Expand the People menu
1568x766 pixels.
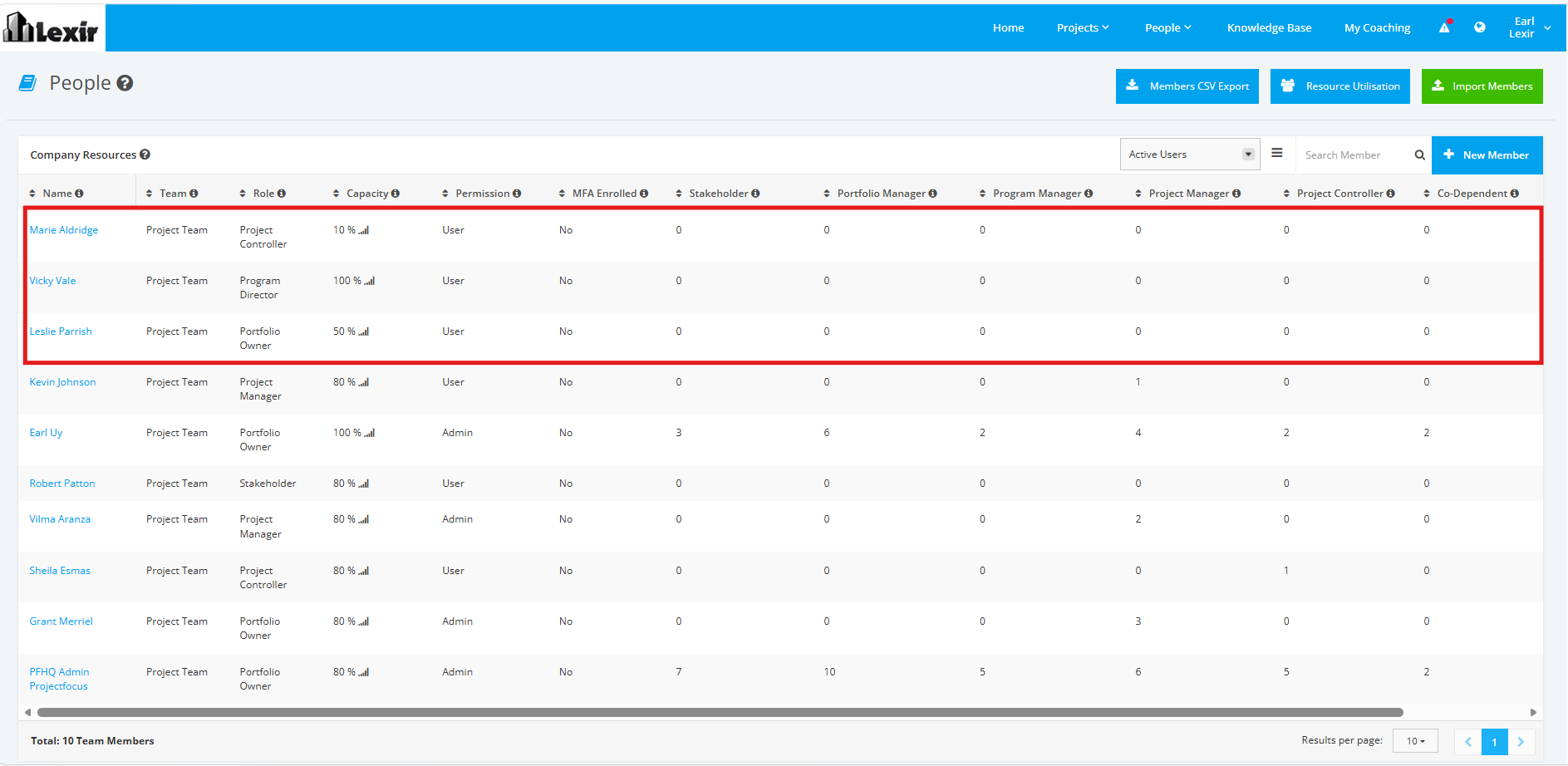1168,27
